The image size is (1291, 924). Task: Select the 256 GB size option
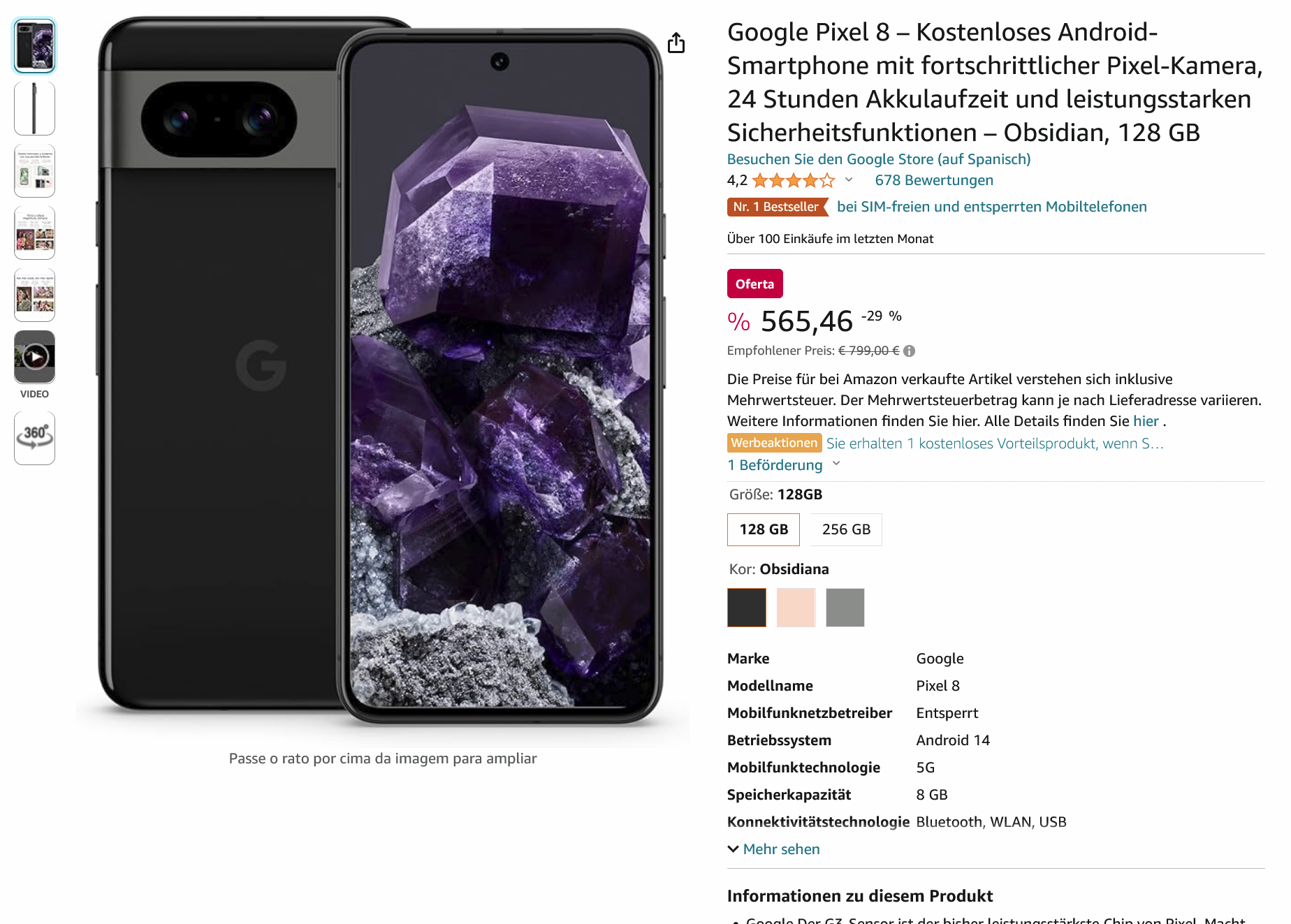[846, 529]
